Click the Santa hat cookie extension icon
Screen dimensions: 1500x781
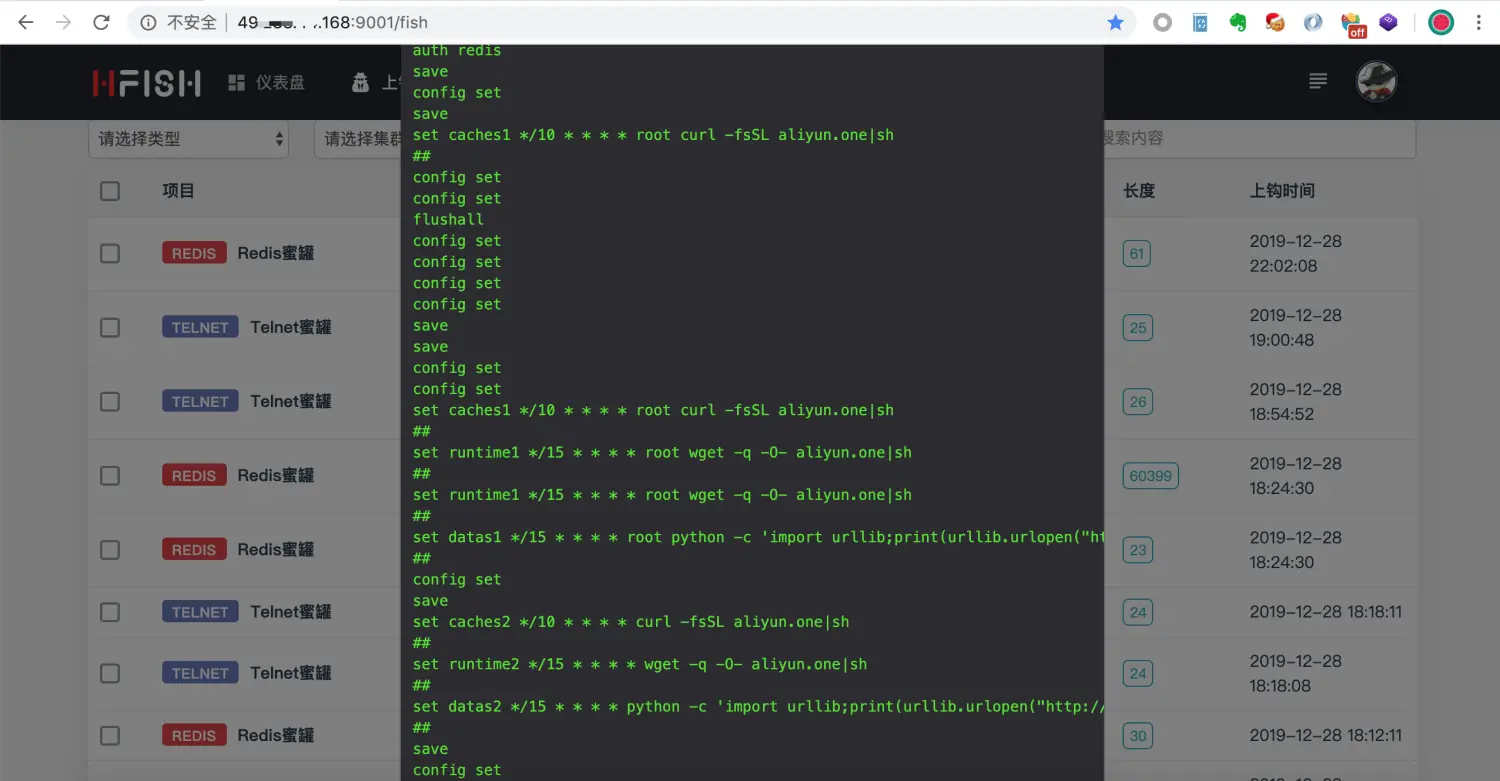[1275, 22]
